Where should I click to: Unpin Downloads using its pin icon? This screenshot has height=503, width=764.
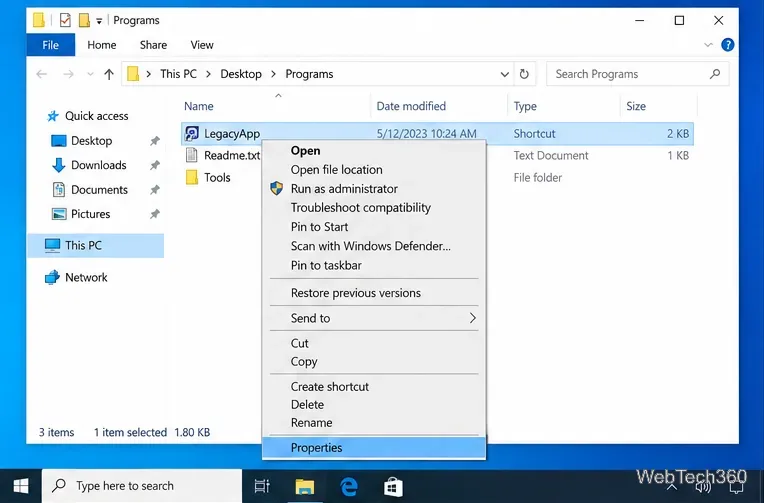[154, 165]
